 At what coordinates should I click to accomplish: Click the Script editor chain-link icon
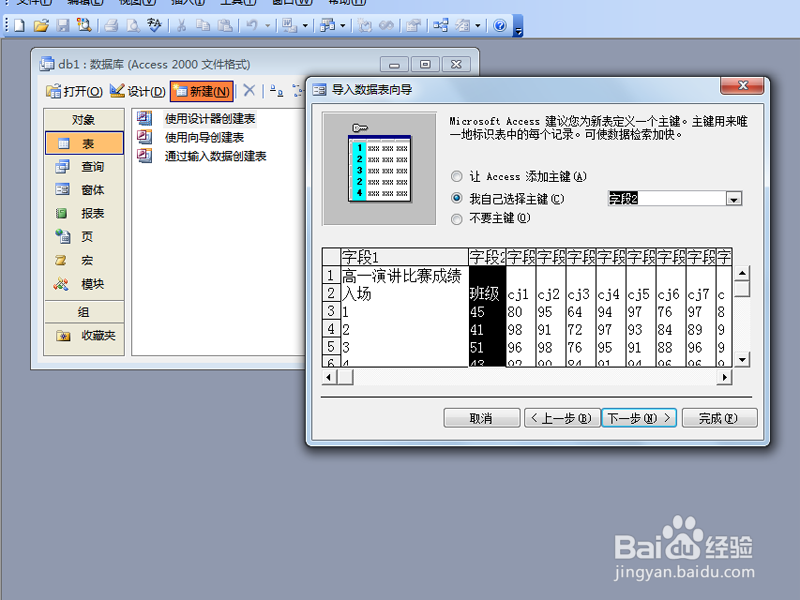pyautogui.click(x=386, y=25)
